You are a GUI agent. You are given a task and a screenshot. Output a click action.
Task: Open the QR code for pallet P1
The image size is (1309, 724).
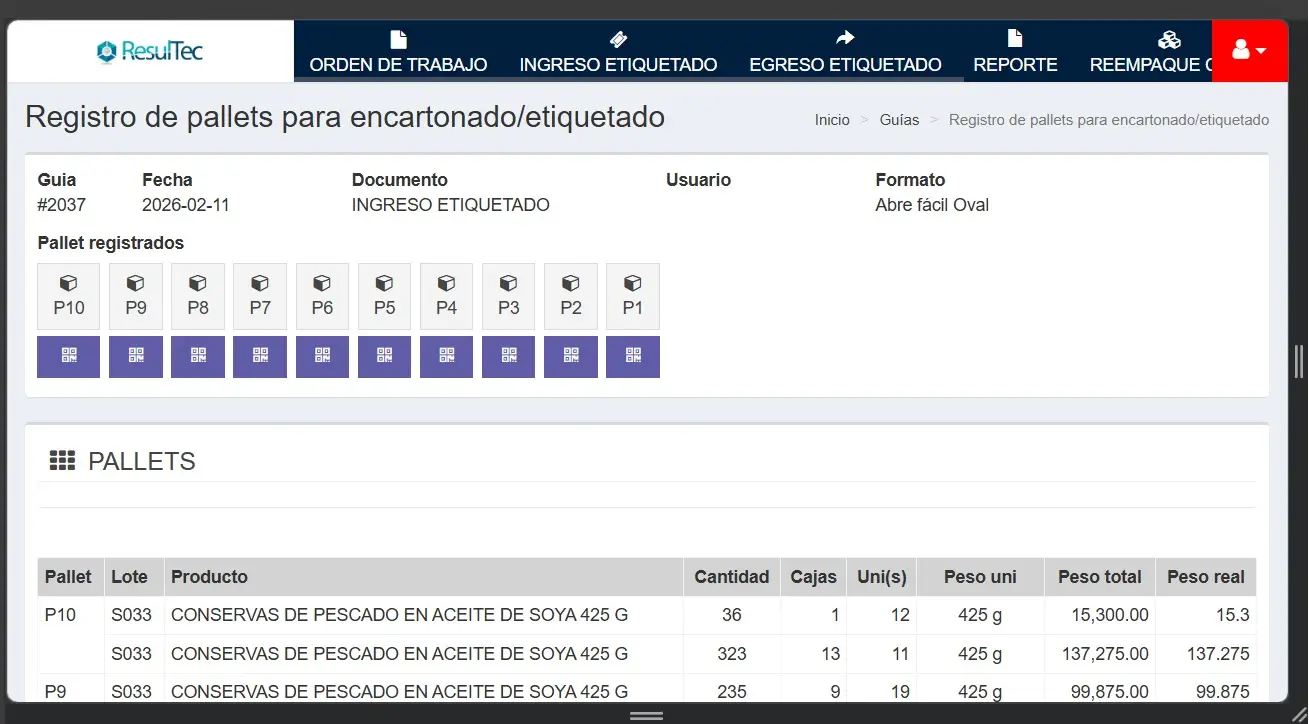tap(632, 356)
